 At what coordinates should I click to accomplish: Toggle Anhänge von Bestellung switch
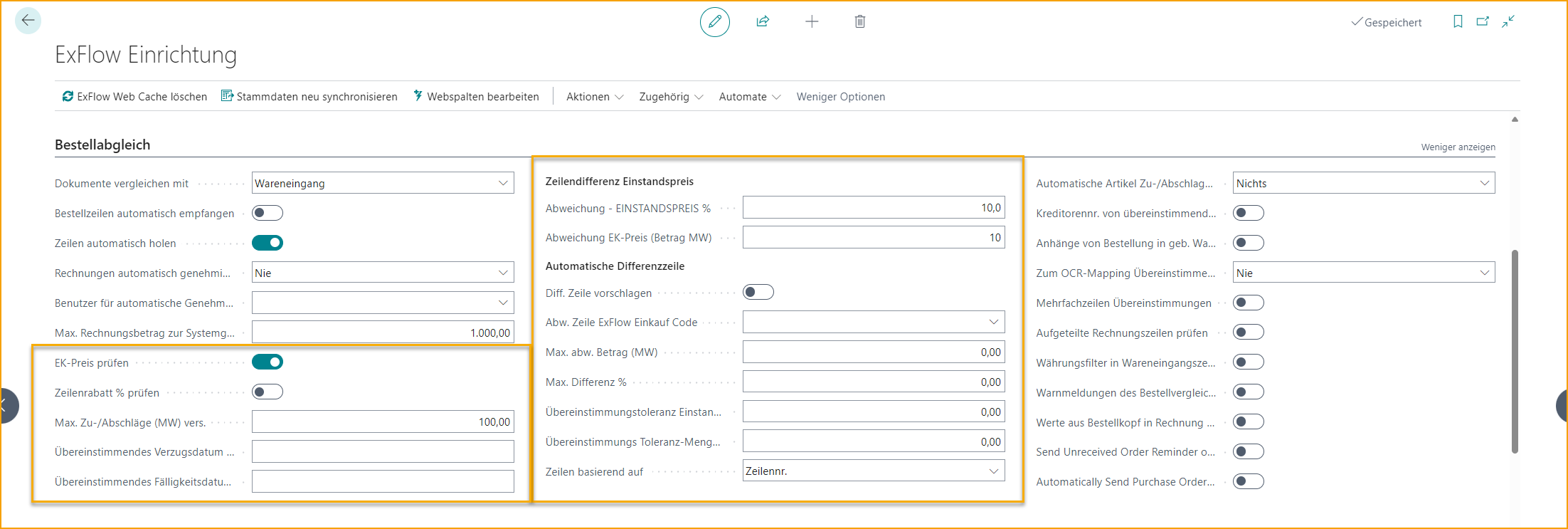[x=1249, y=243]
